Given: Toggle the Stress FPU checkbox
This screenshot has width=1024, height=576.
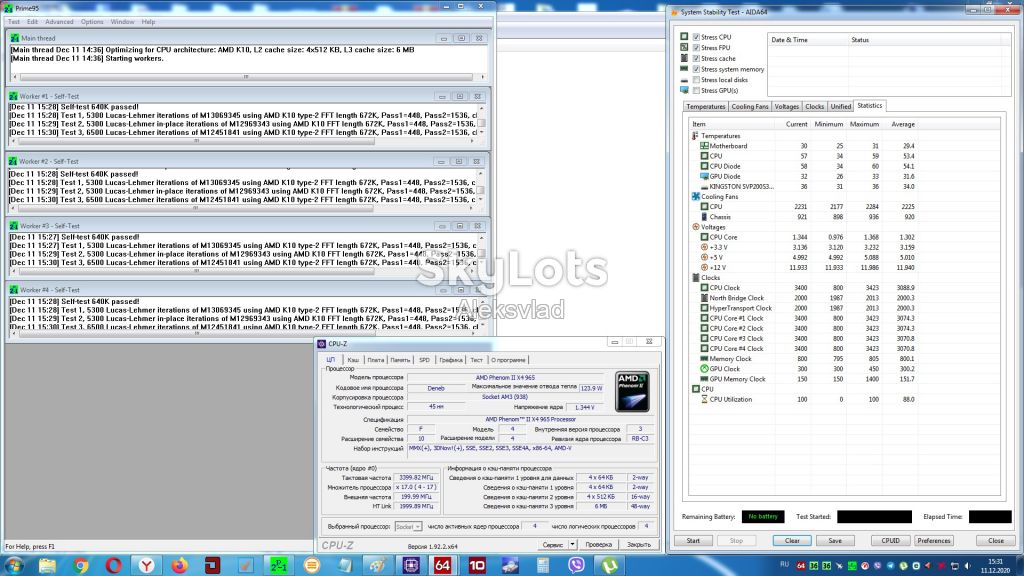Looking at the screenshot, I should (x=696, y=48).
